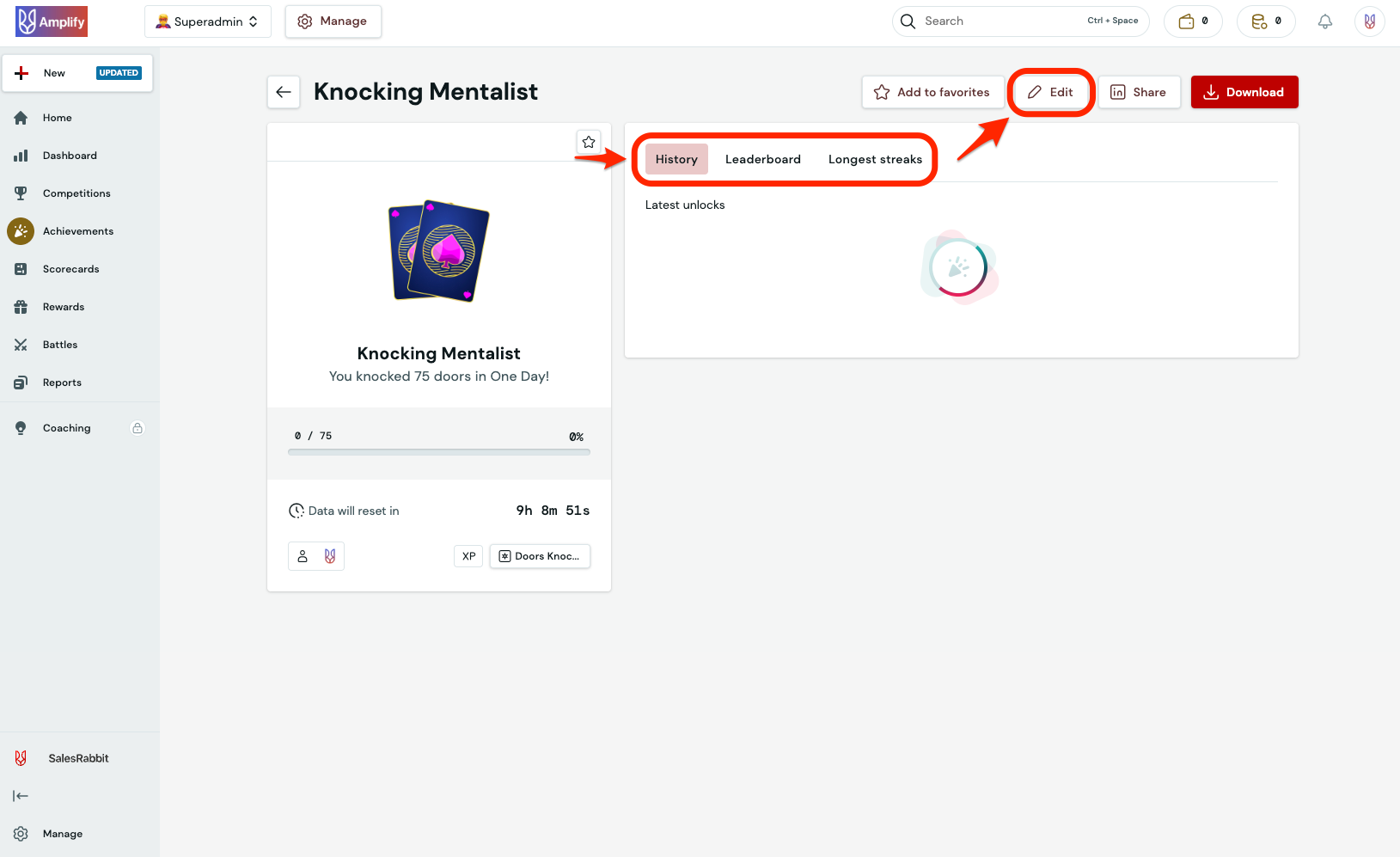
Task: Go to Rewards in the sidebar
Action: 63,306
